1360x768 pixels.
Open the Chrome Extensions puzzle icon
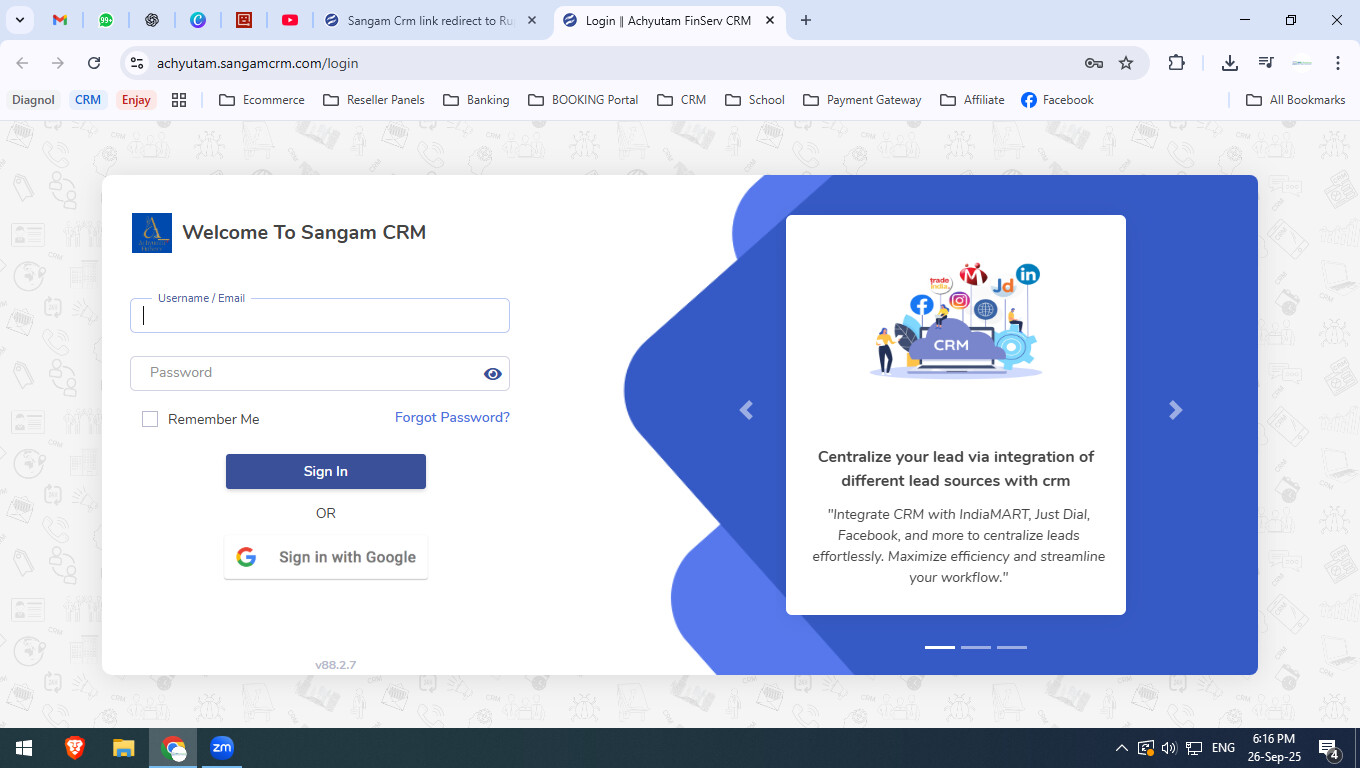pyautogui.click(x=1177, y=63)
